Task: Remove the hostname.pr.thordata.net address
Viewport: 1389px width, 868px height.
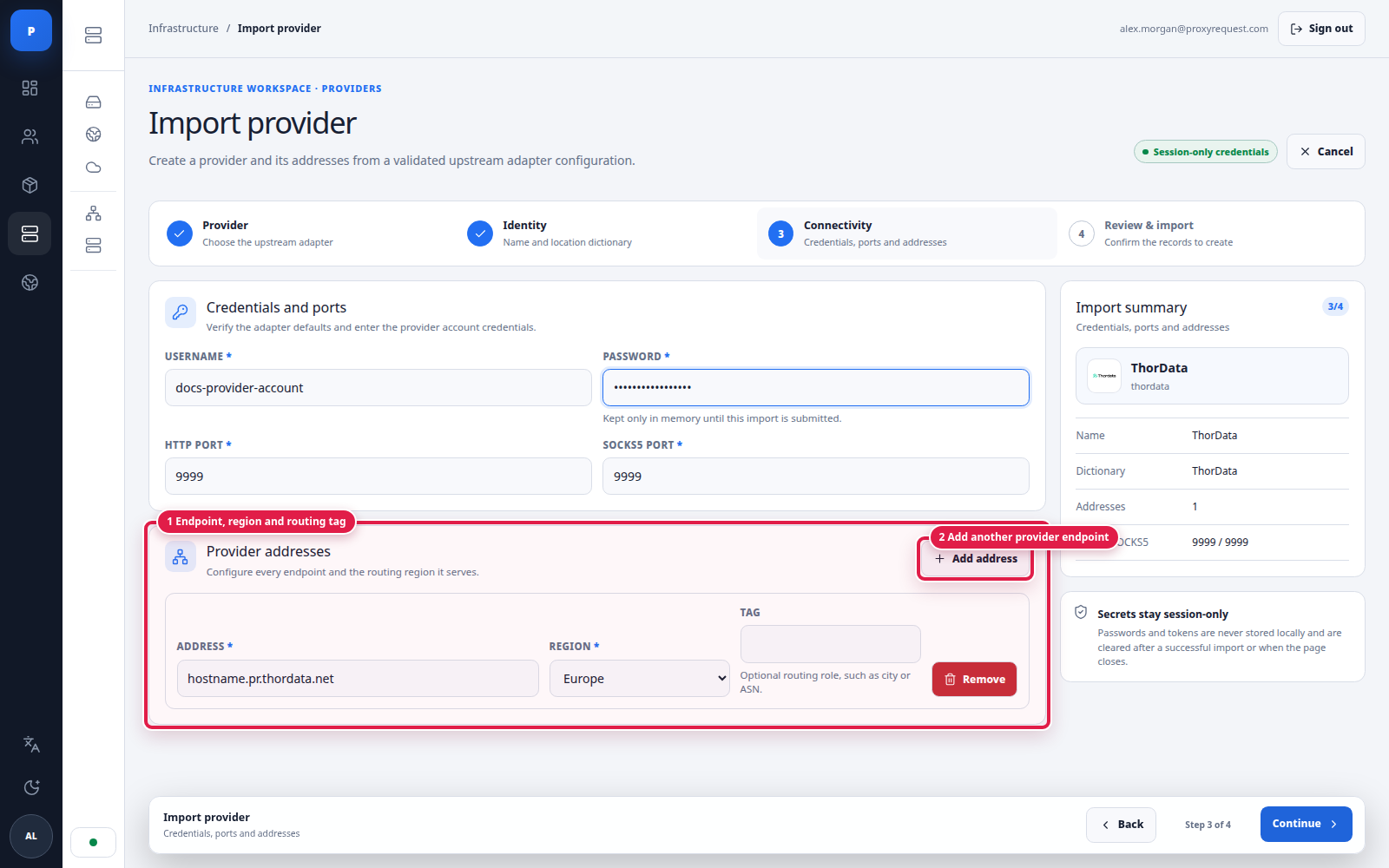Action: [974, 680]
